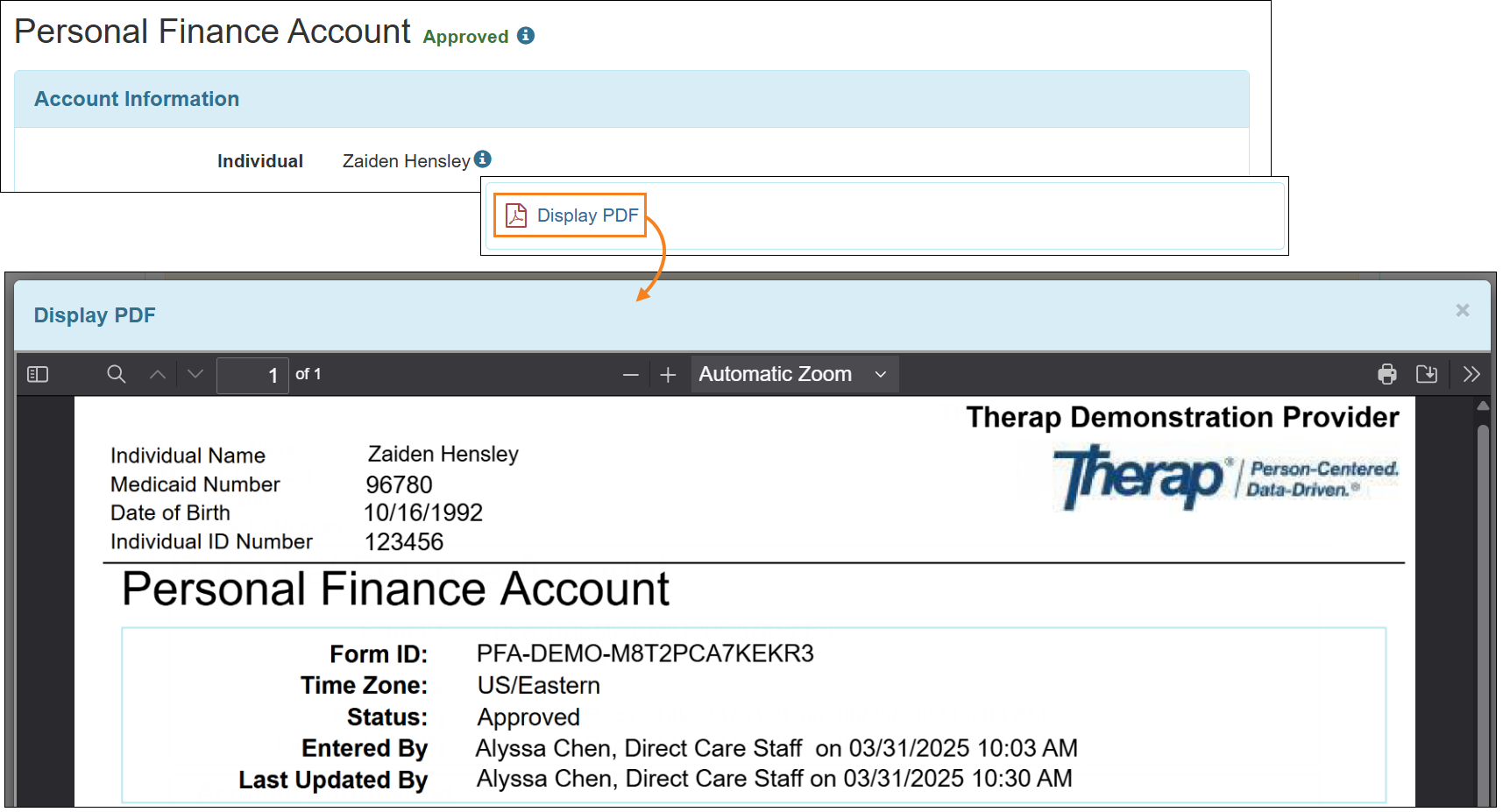The width and height of the screenshot is (1503, 812).
Task: Select the Form ID value PFA-DEMO-M8T2PCA7KEKR3
Action: click(645, 653)
